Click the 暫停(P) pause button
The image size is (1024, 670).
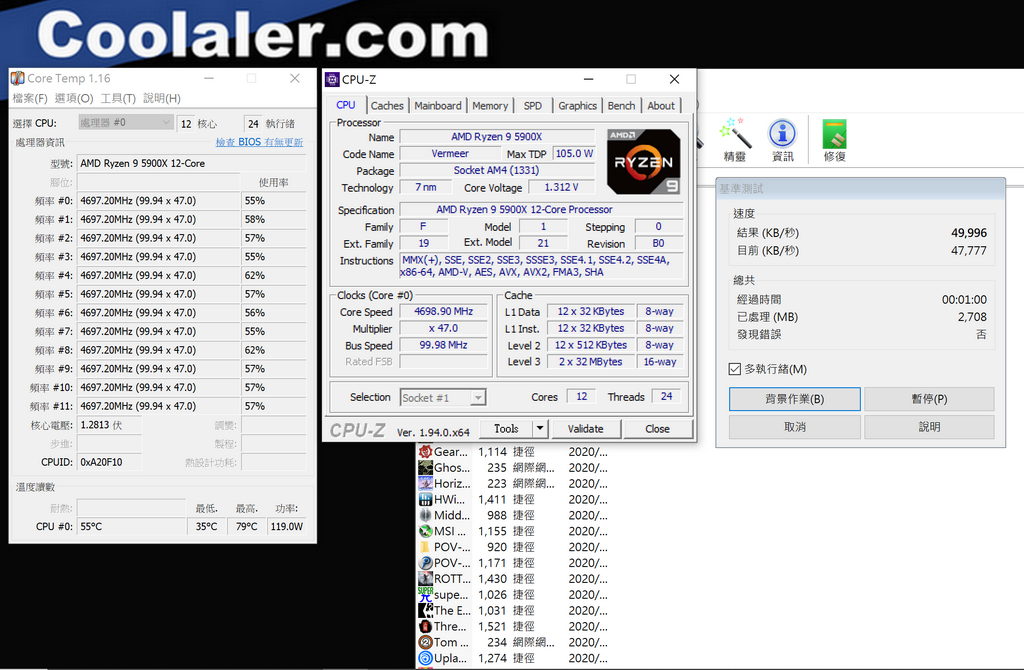(929, 399)
